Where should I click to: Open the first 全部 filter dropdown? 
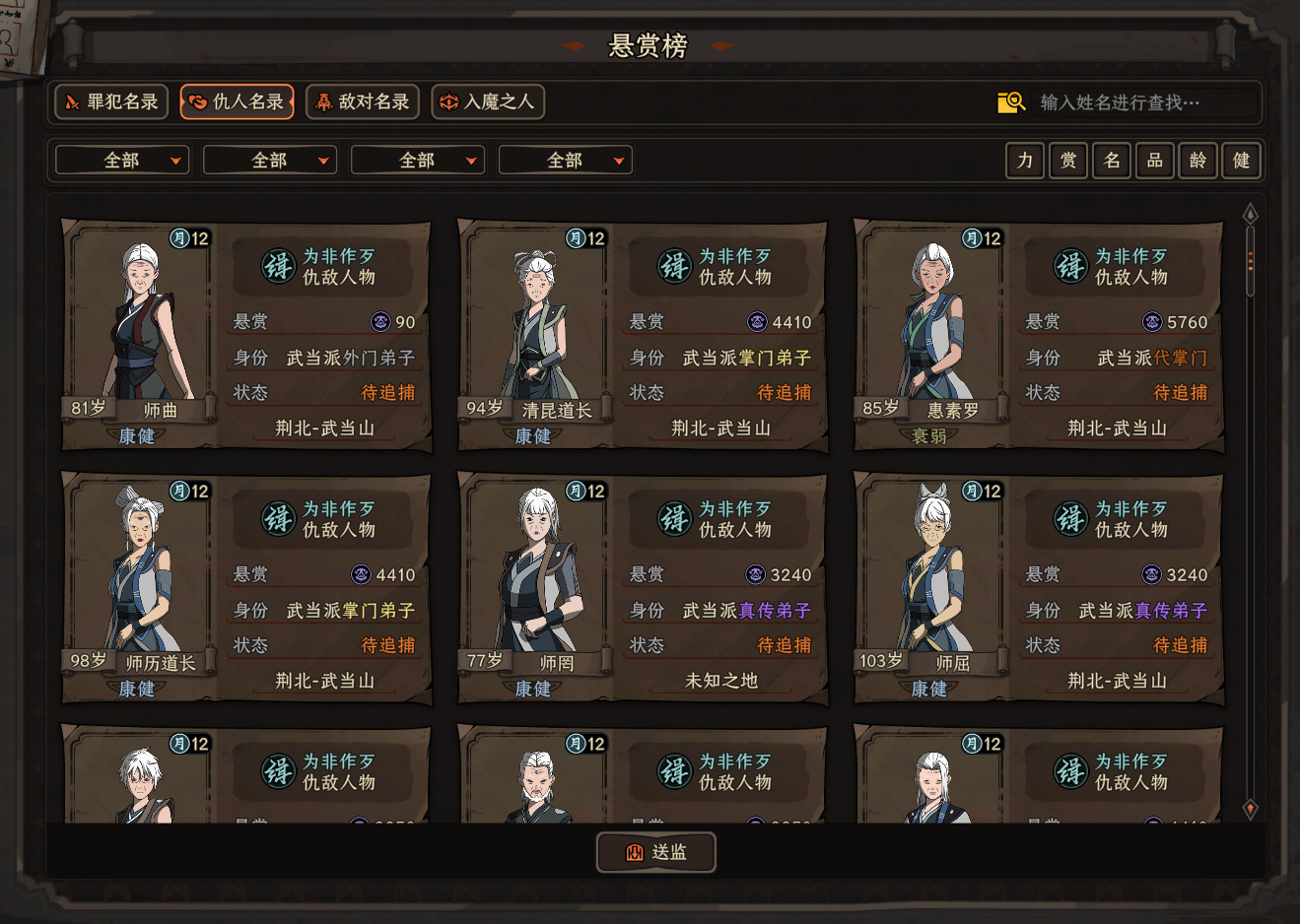tap(122, 161)
